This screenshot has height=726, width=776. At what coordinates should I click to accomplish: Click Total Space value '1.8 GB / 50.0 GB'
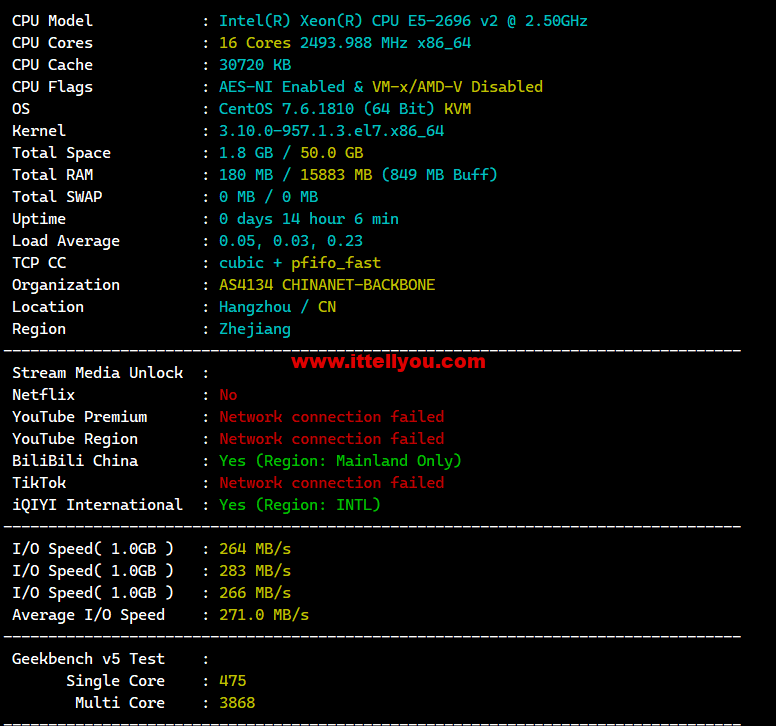(291, 153)
